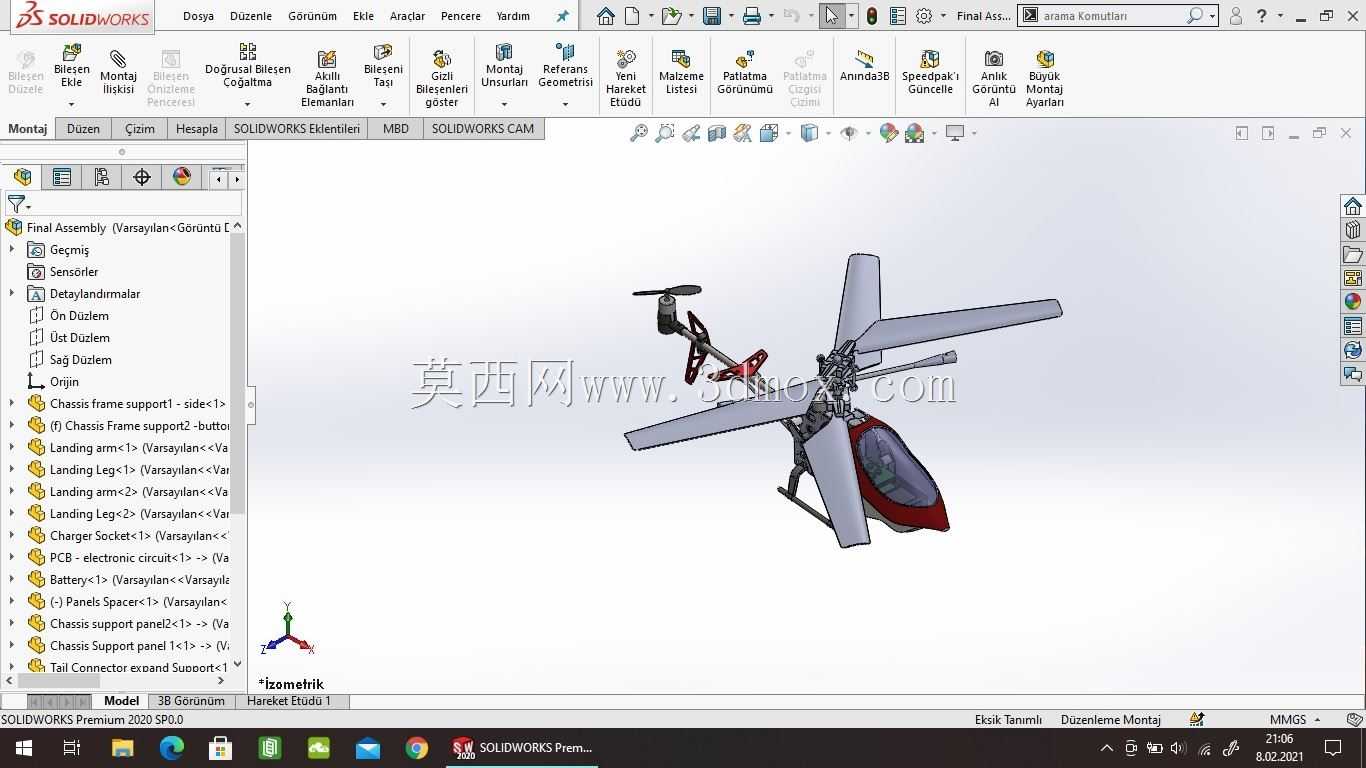
Task: Toggle Anında3B (Instant3D)
Action: click(x=864, y=66)
